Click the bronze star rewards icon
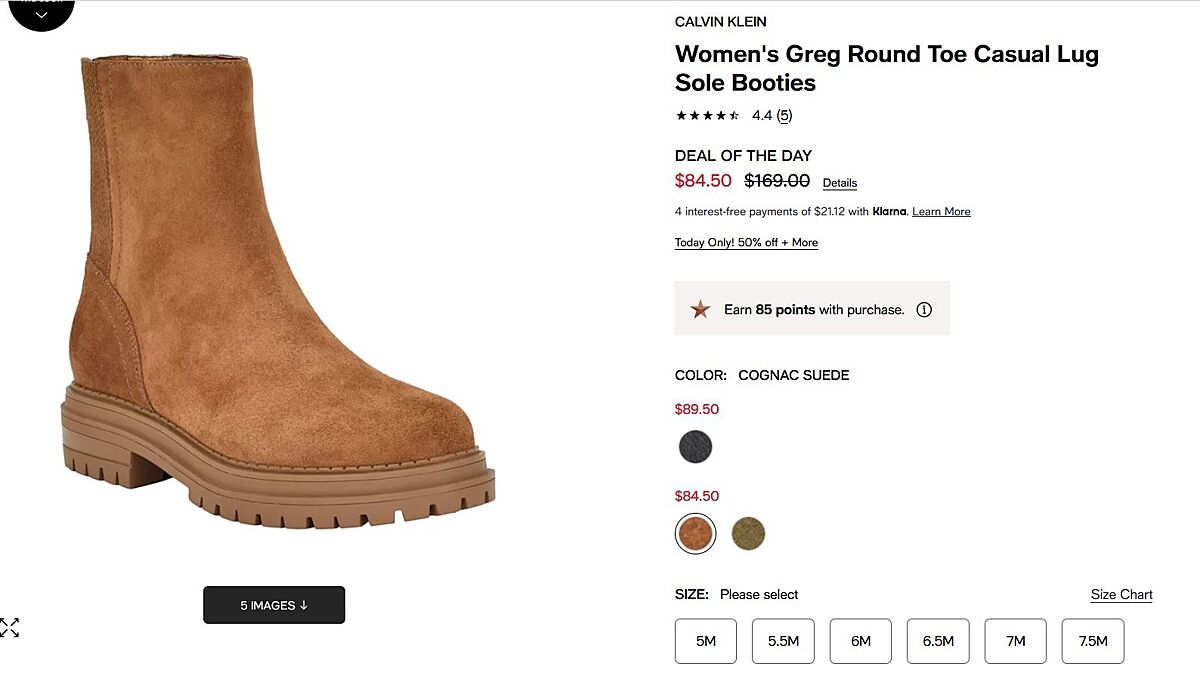 tap(700, 309)
